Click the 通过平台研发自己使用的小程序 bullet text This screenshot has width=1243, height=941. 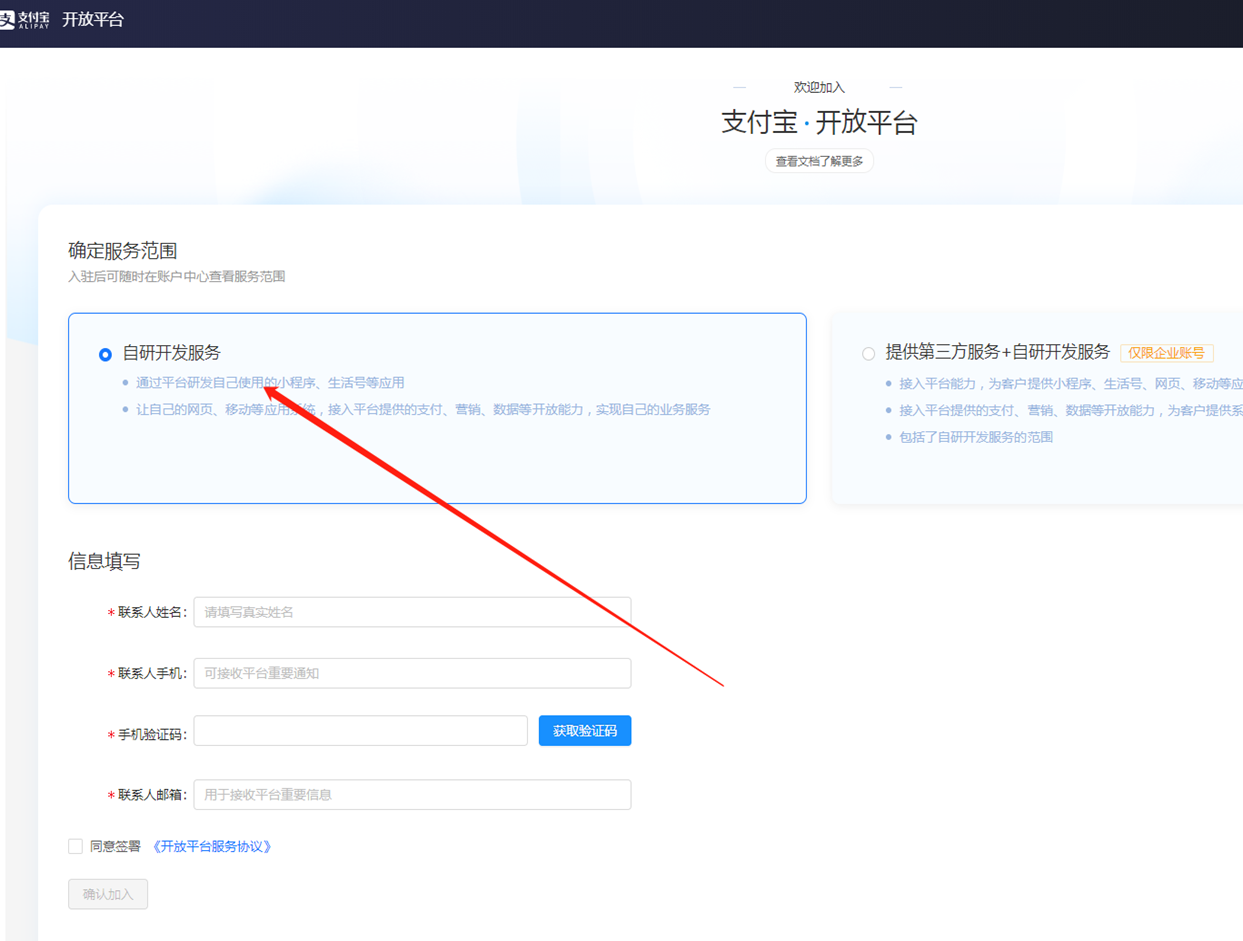point(270,382)
